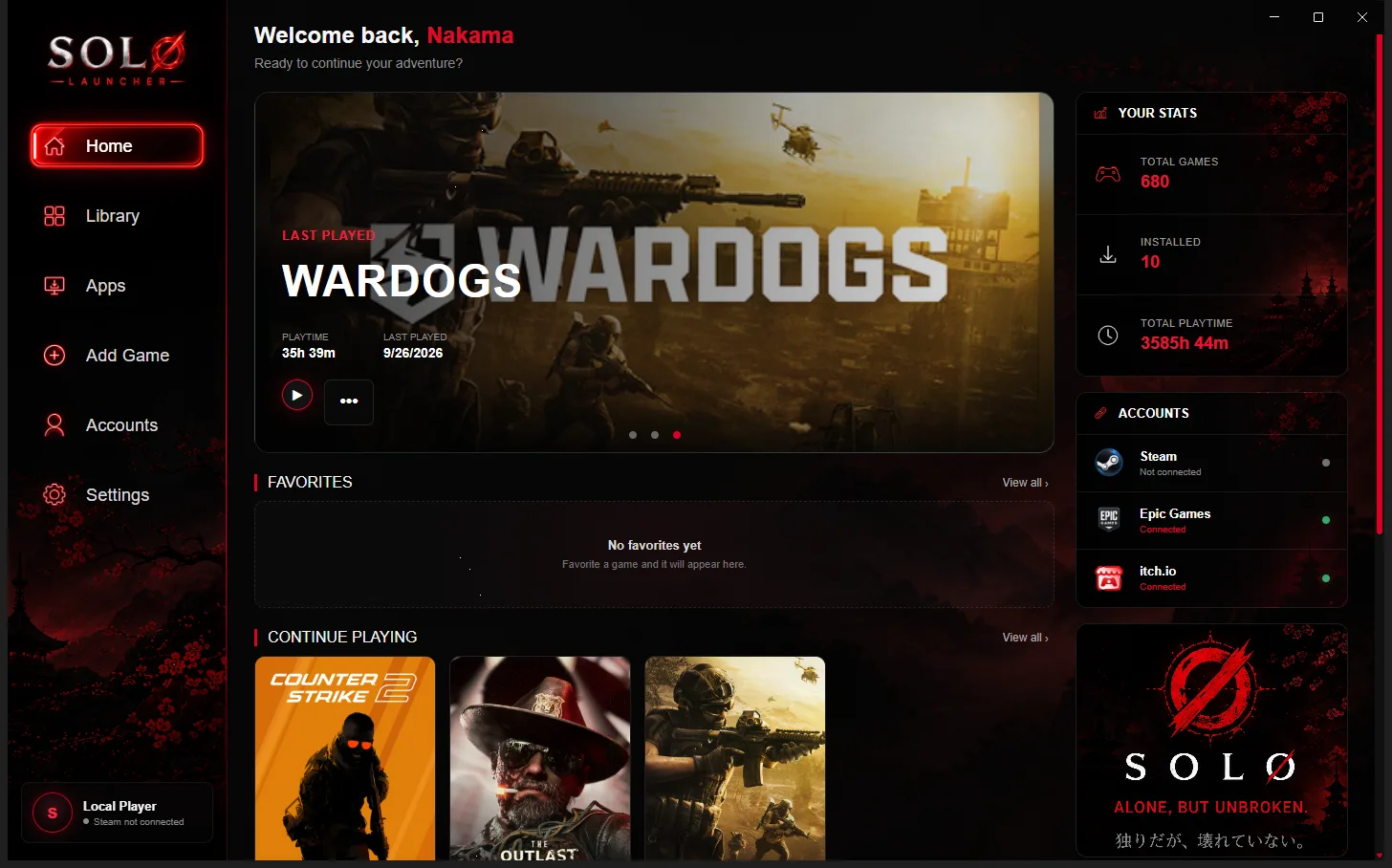Image resolution: width=1392 pixels, height=868 pixels.
Task: Click the Epic Games logo icon
Action: 1109,520
